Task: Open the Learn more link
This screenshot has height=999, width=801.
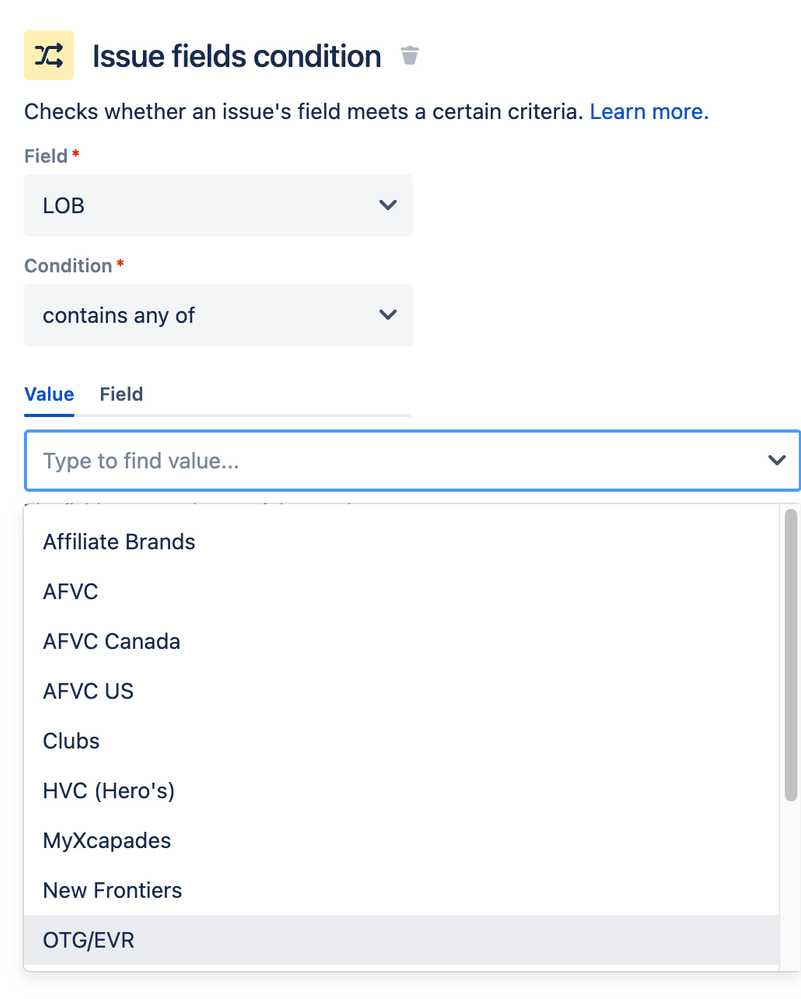Action: [x=648, y=112]
